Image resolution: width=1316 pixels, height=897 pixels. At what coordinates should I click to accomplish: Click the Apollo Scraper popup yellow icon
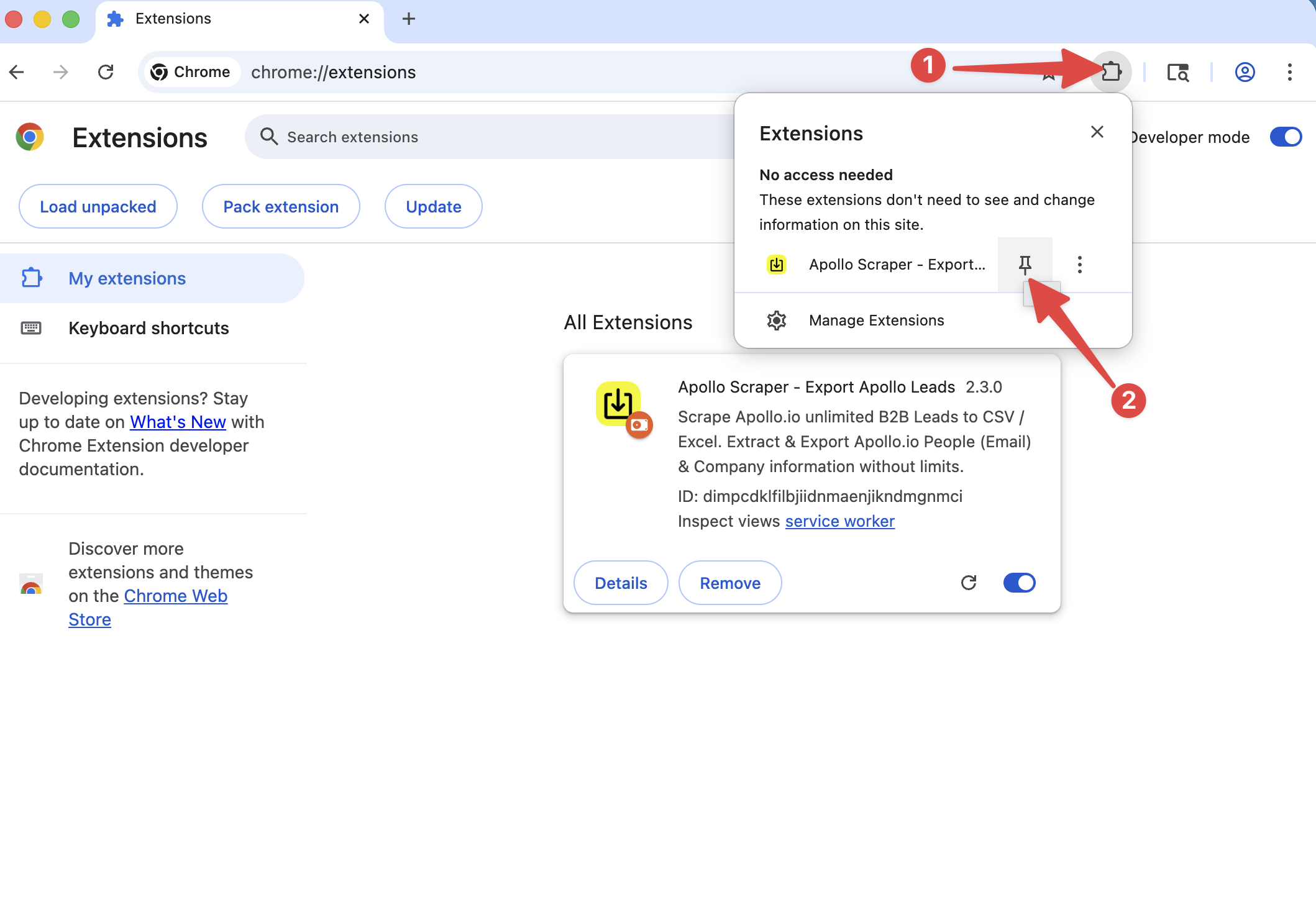point(777,265)
